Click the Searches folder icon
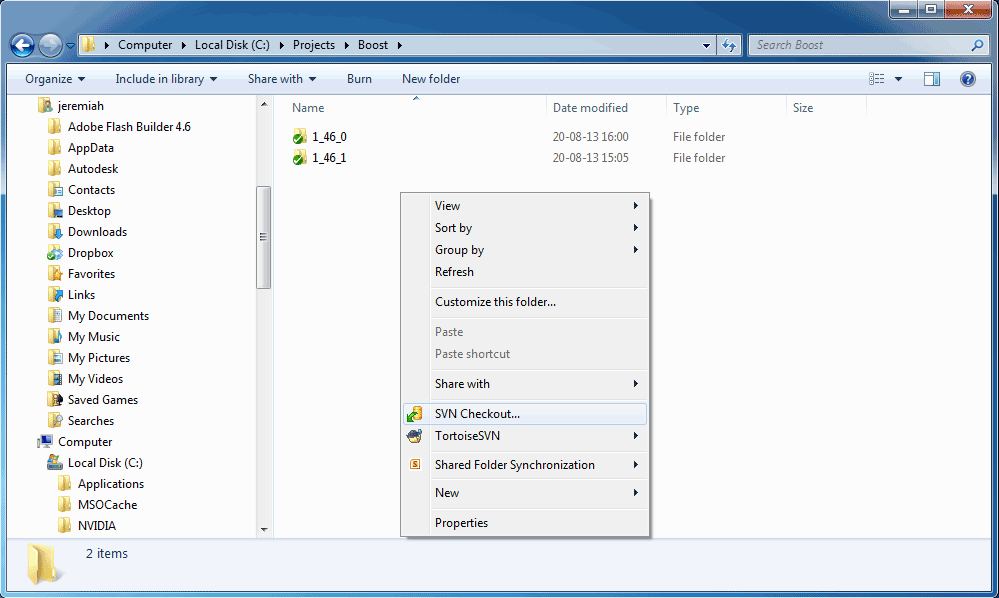Image resolution: width=999 pixels, height=598 pixels. [55, 421]
